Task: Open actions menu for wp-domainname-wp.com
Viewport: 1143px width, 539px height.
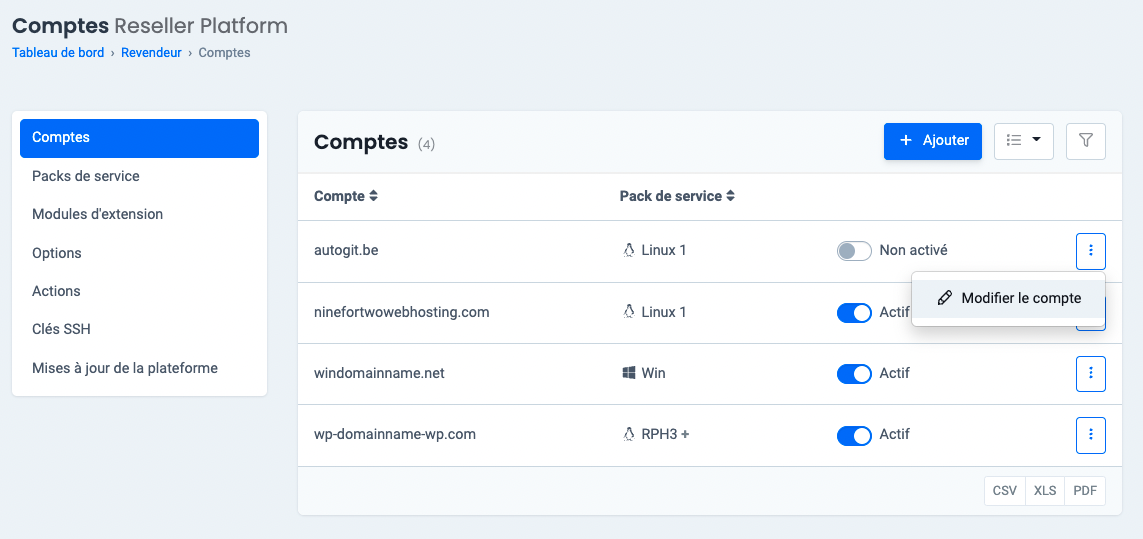Action: [x=1090, y=435]
